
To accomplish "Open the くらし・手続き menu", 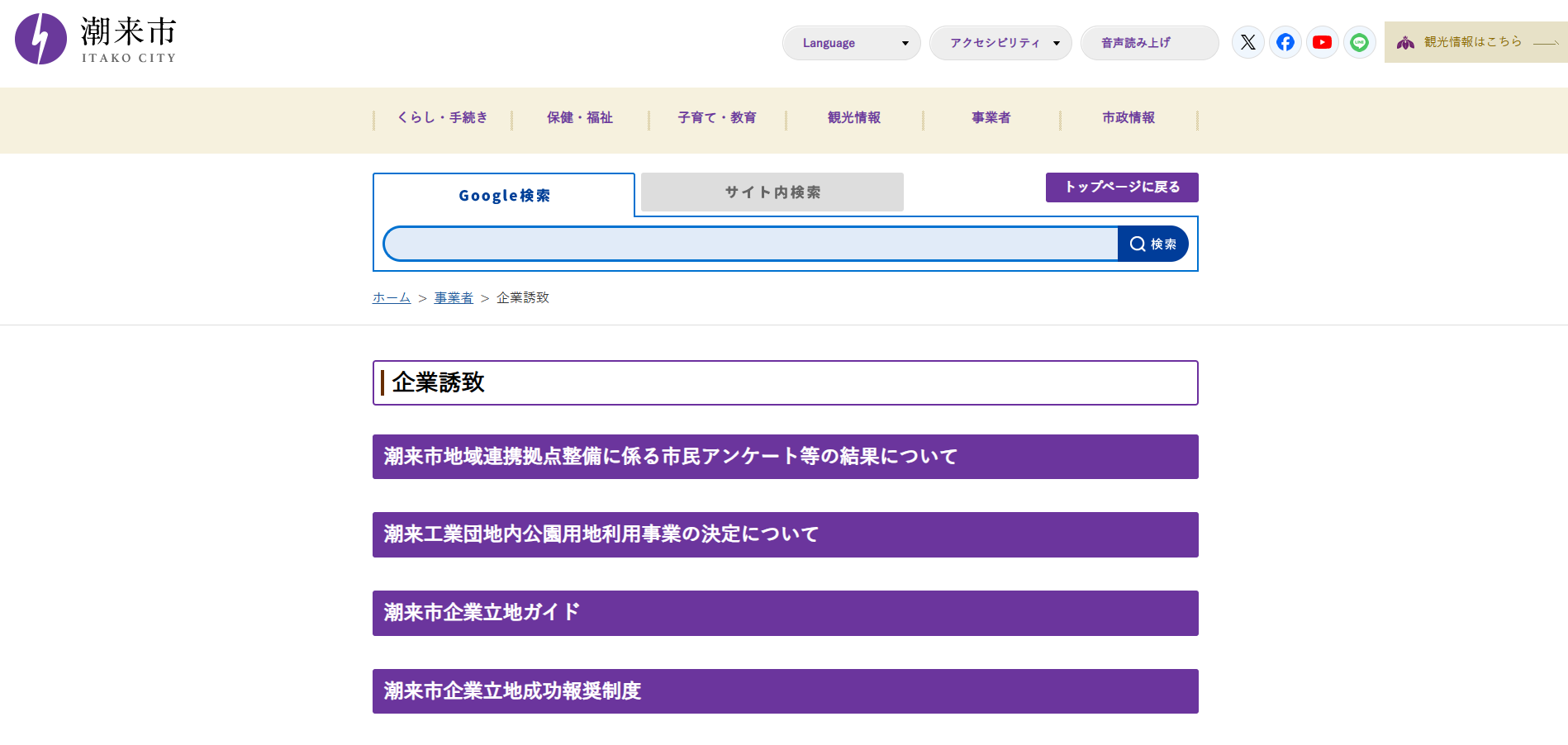I will click(x=443, y=117).
